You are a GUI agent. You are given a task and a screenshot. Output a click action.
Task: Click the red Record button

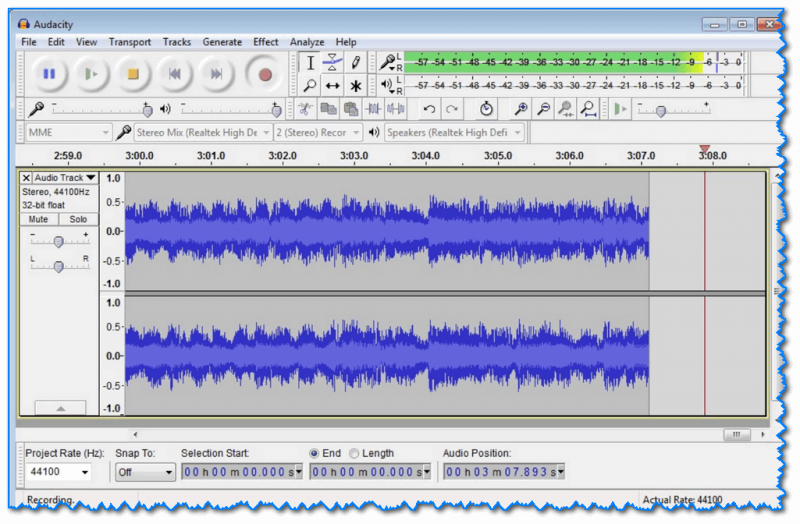pyautogui.click(x=264, y=74)
